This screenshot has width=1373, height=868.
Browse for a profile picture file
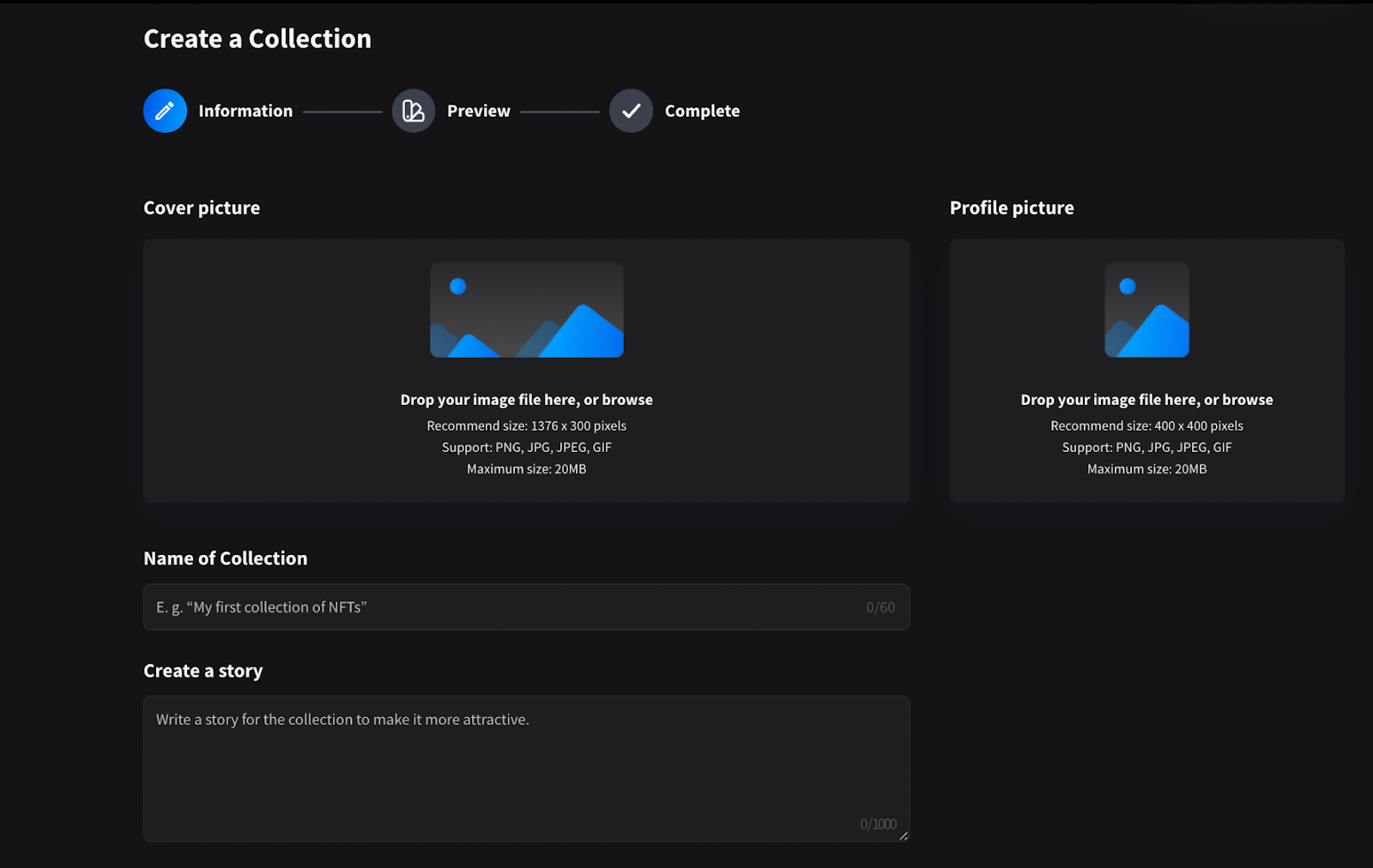tap(1247, 400)
